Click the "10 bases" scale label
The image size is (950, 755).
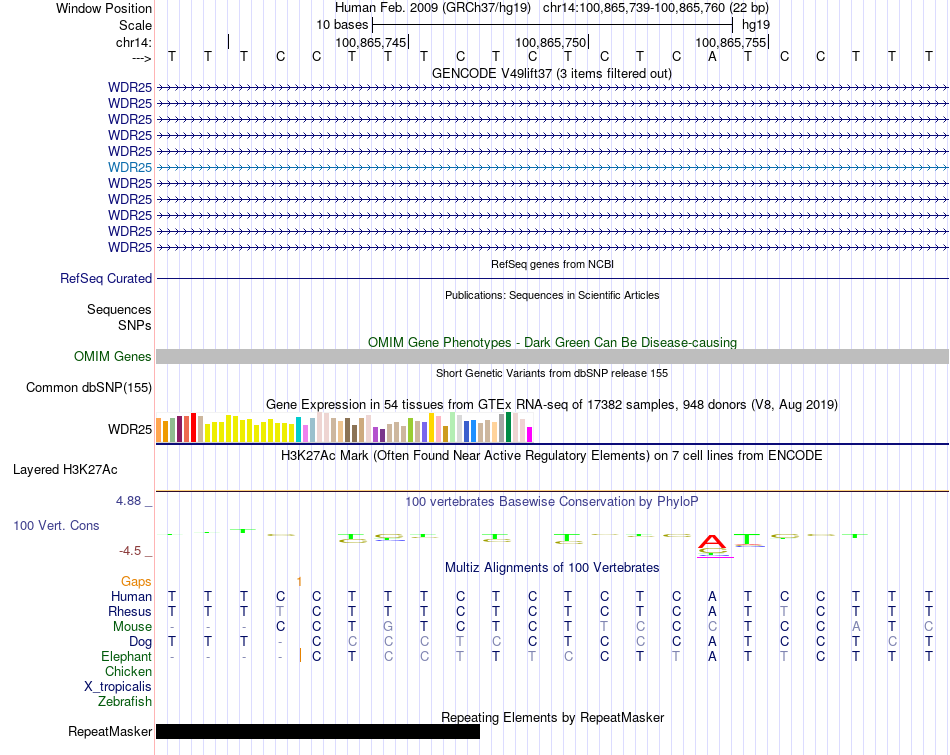342,25
